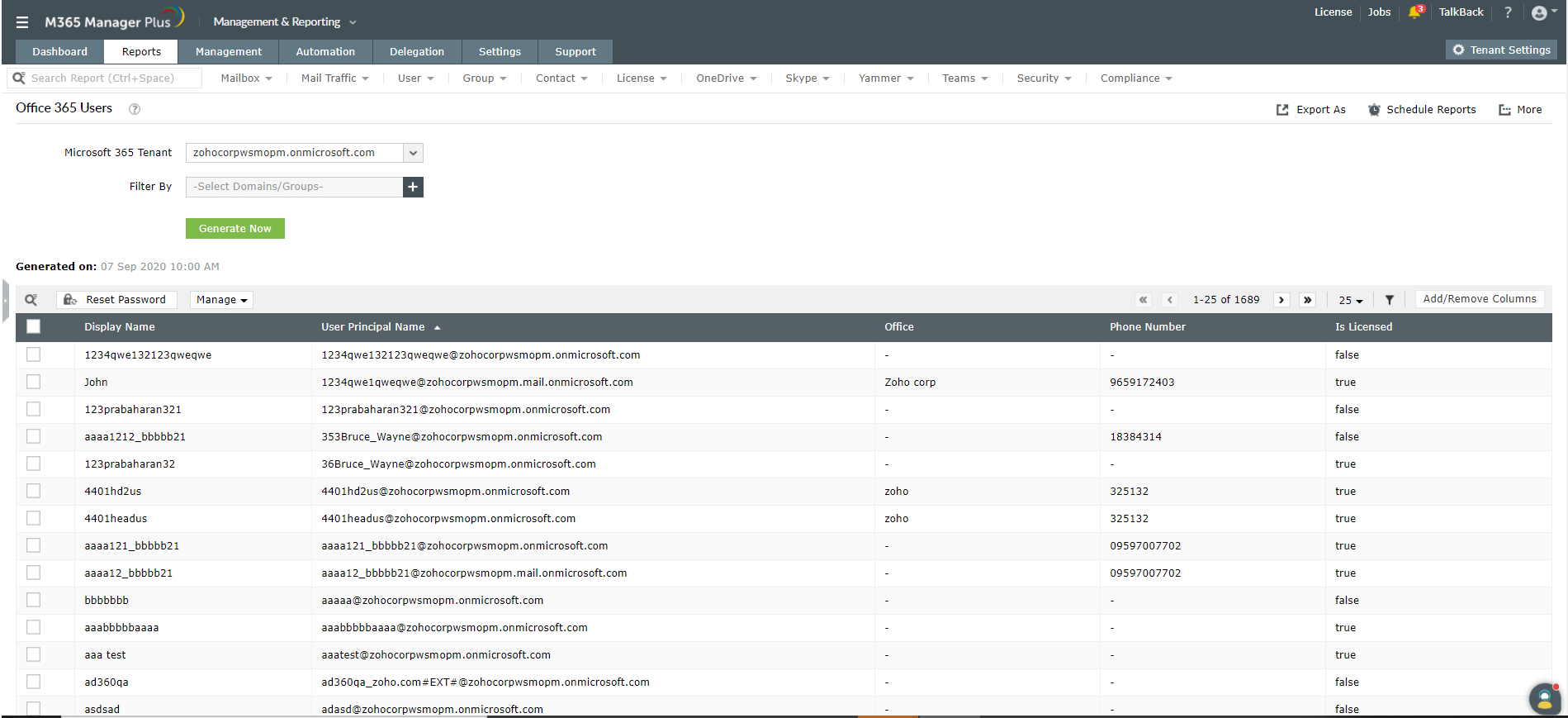Open the Jobs link in top bar

point(1379,12)
